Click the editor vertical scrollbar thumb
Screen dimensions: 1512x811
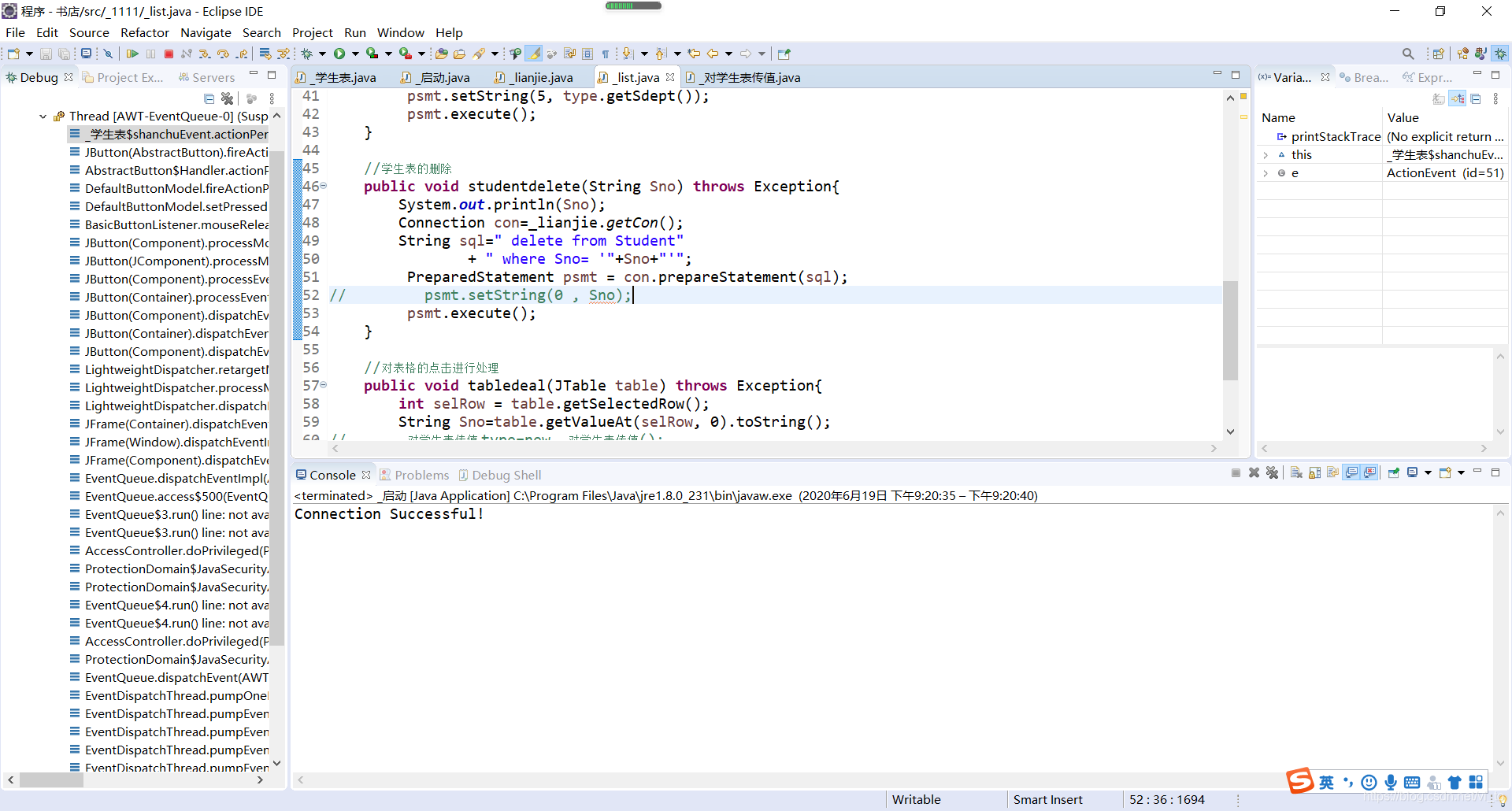[x=1230, y=329]
